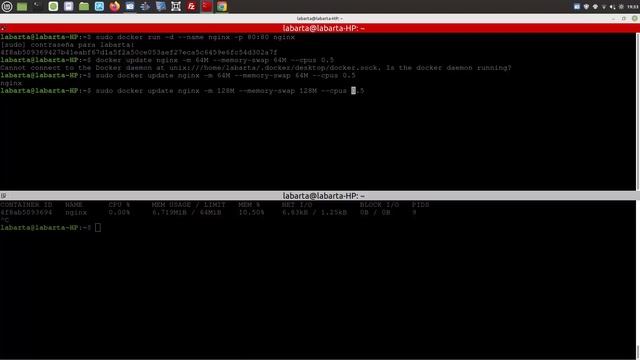
Task: Open the blue monitor app launcher in the panel
Action: [161, 6]
